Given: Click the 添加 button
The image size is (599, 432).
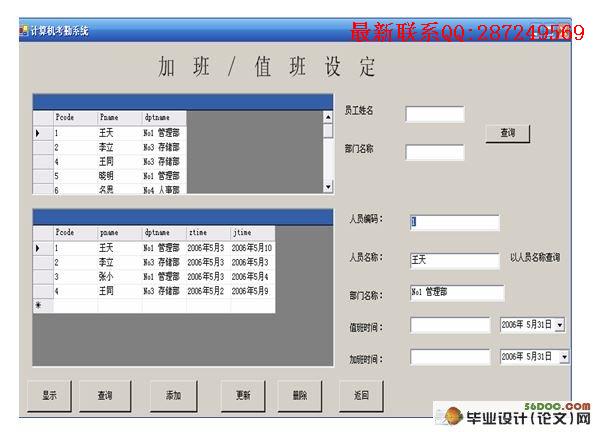Looking at the screenshot, I should point(174,396).
